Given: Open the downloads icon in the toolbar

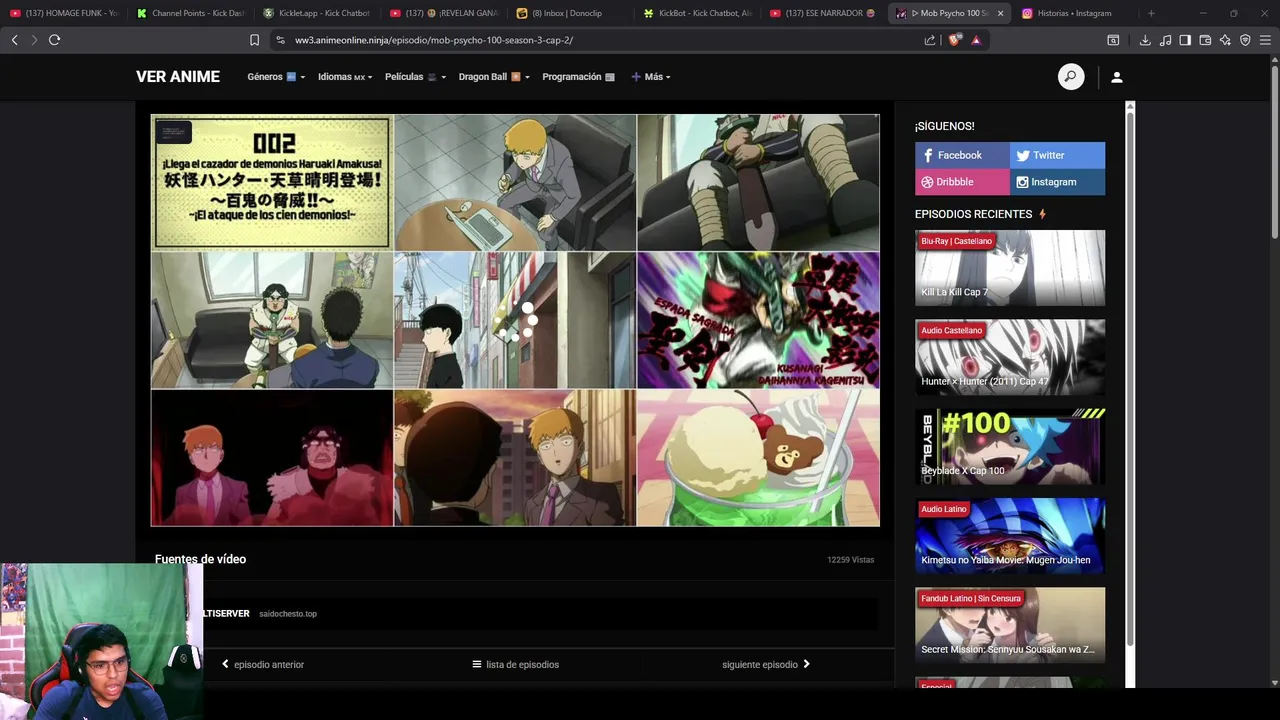Looking at the screenshot, I should [1145, 40].
